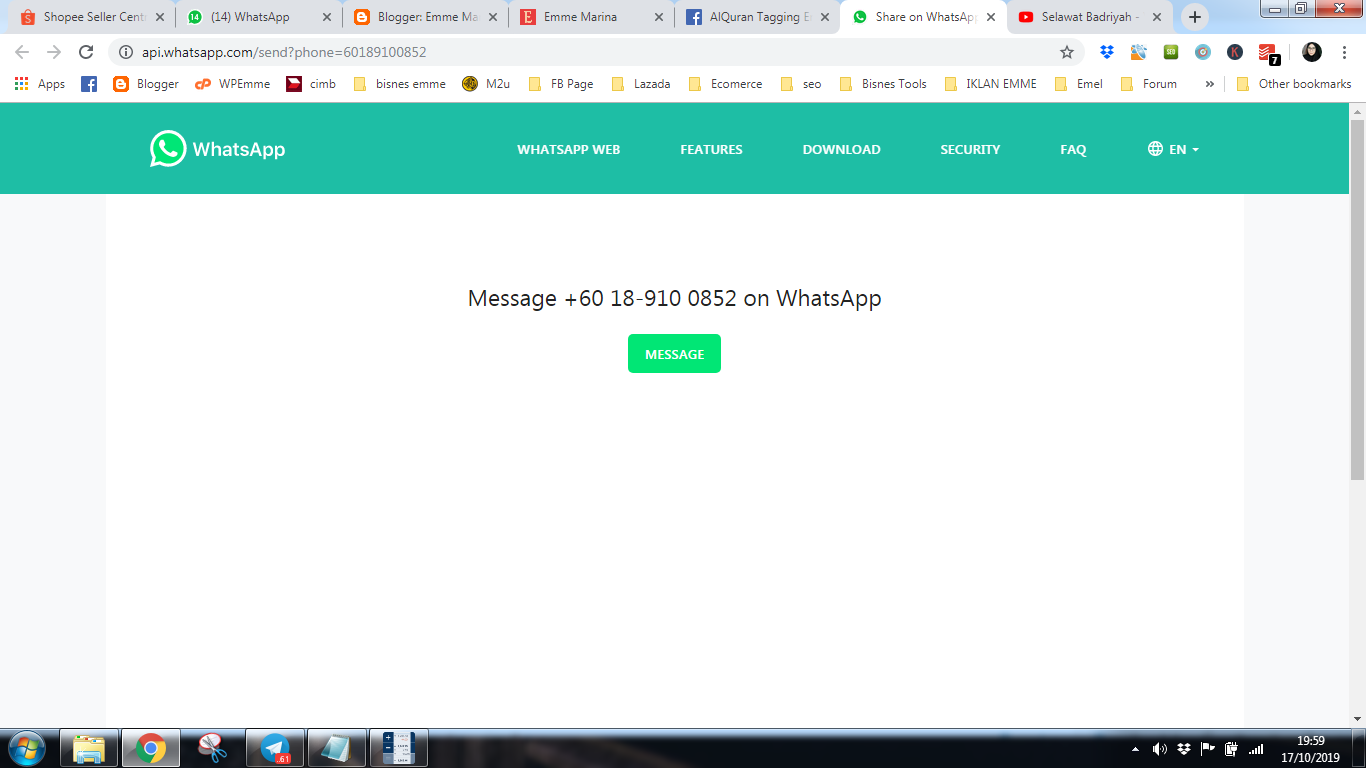Viewport: 1366px width, 768px height.
Task: Open Chrome's three-dot menu
Action: (x=1345, y=52)
